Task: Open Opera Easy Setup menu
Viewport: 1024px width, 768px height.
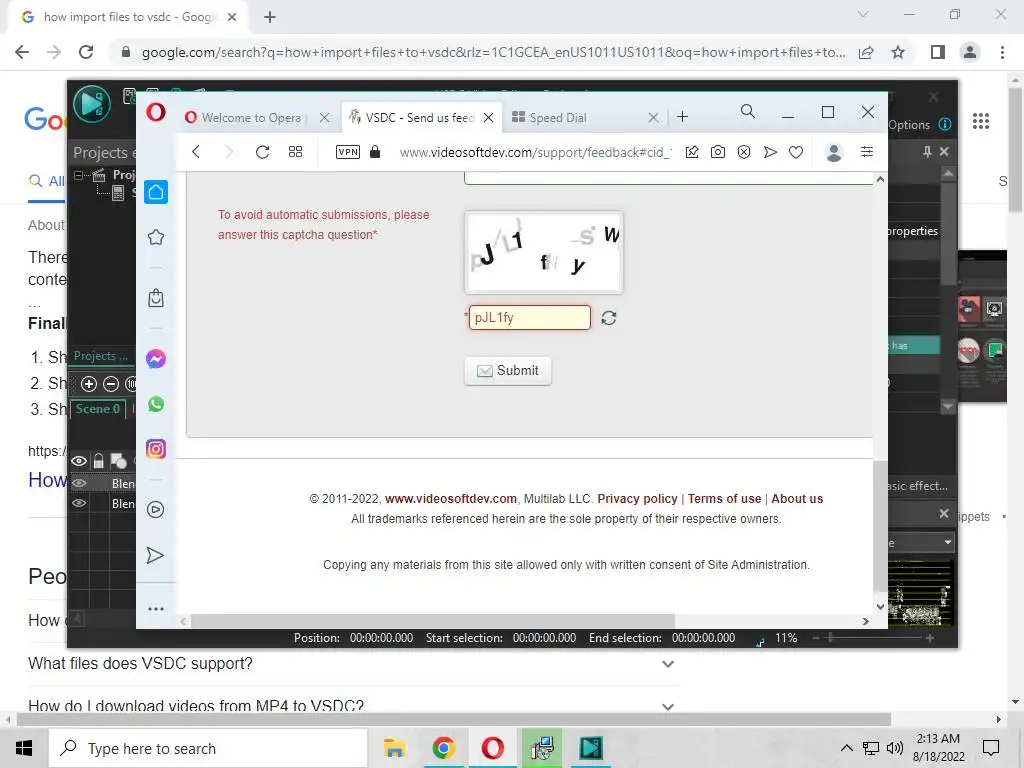Action: click(x=867, y=152)
